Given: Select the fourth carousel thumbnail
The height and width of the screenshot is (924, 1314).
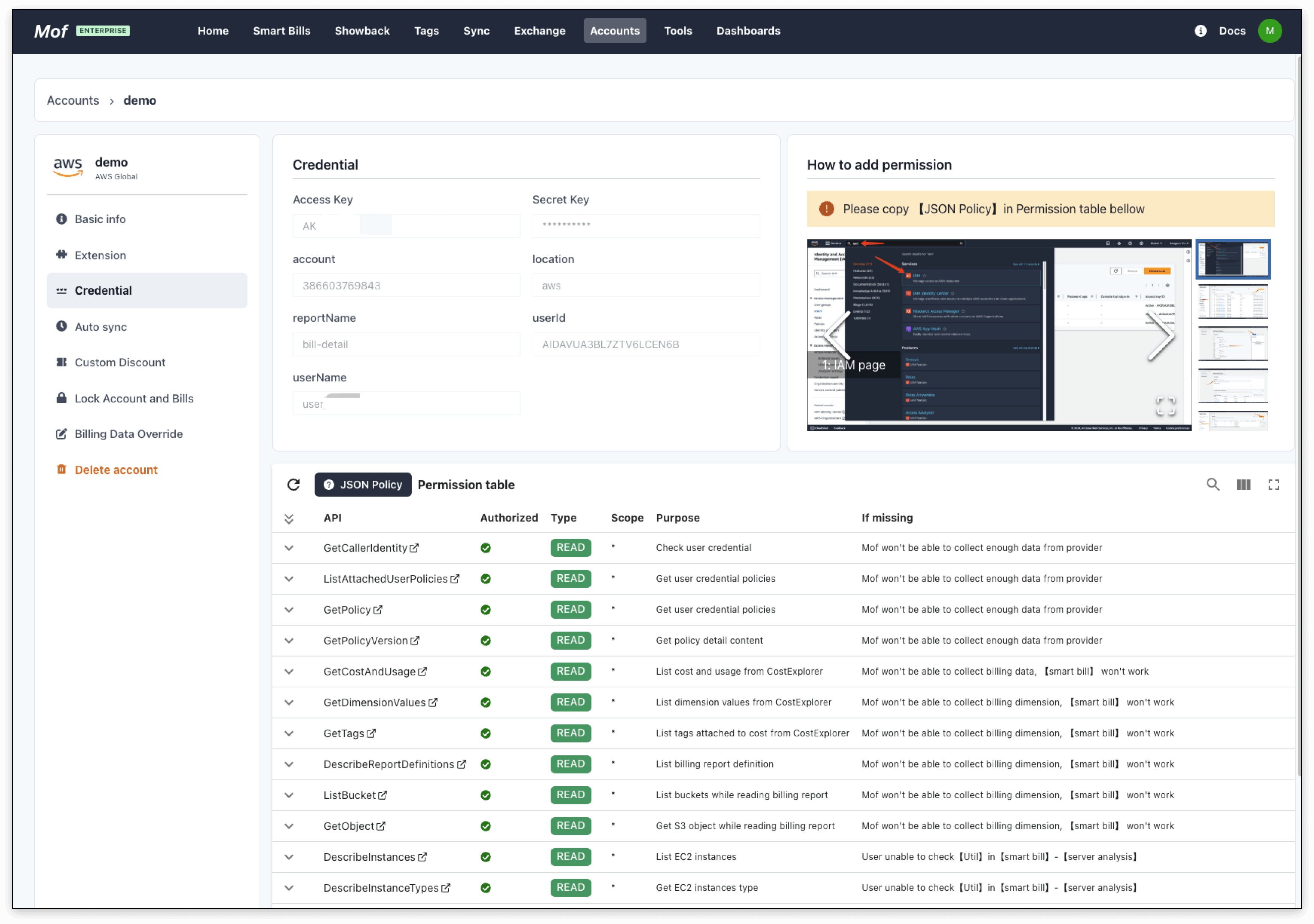Looking at the screenshot, I should tap(1233, 386).
